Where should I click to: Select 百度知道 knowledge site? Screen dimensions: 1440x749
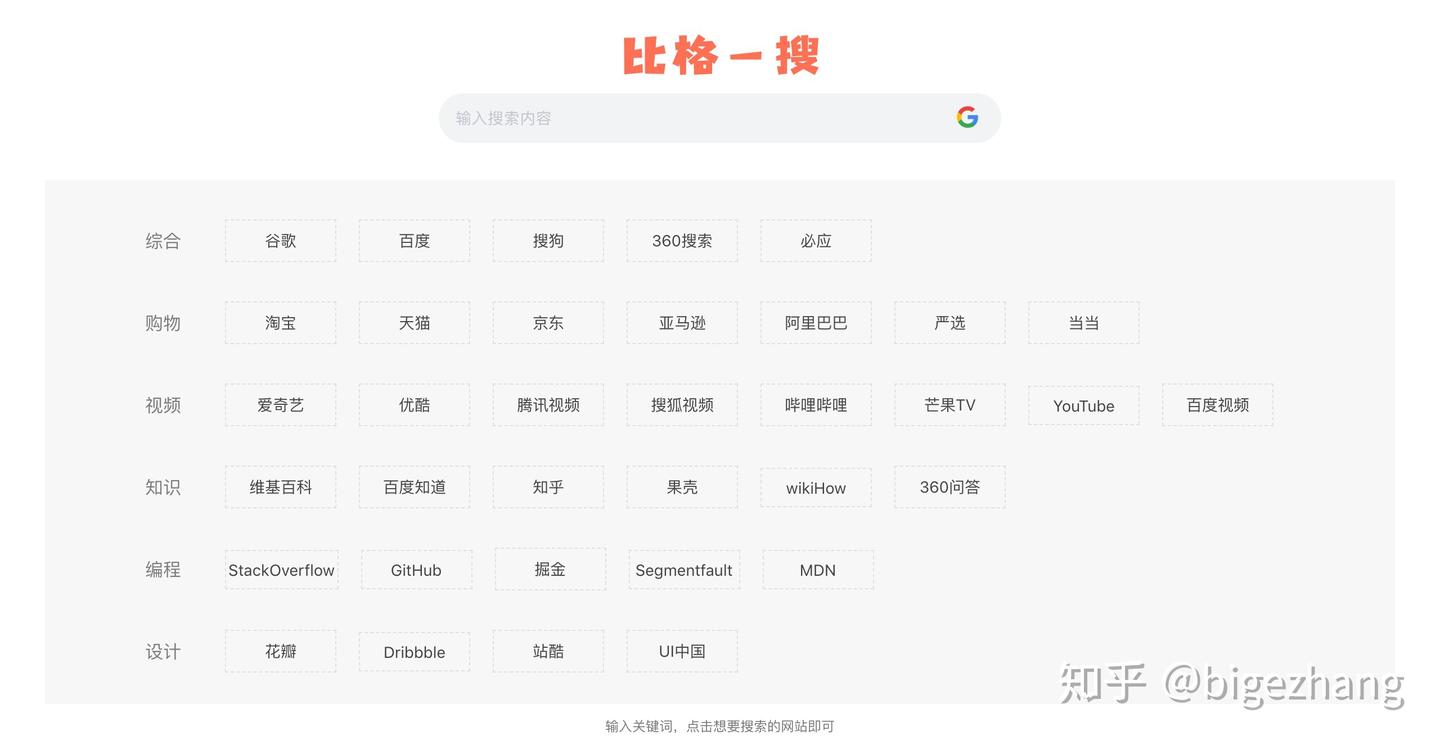(x=414, y=487)
